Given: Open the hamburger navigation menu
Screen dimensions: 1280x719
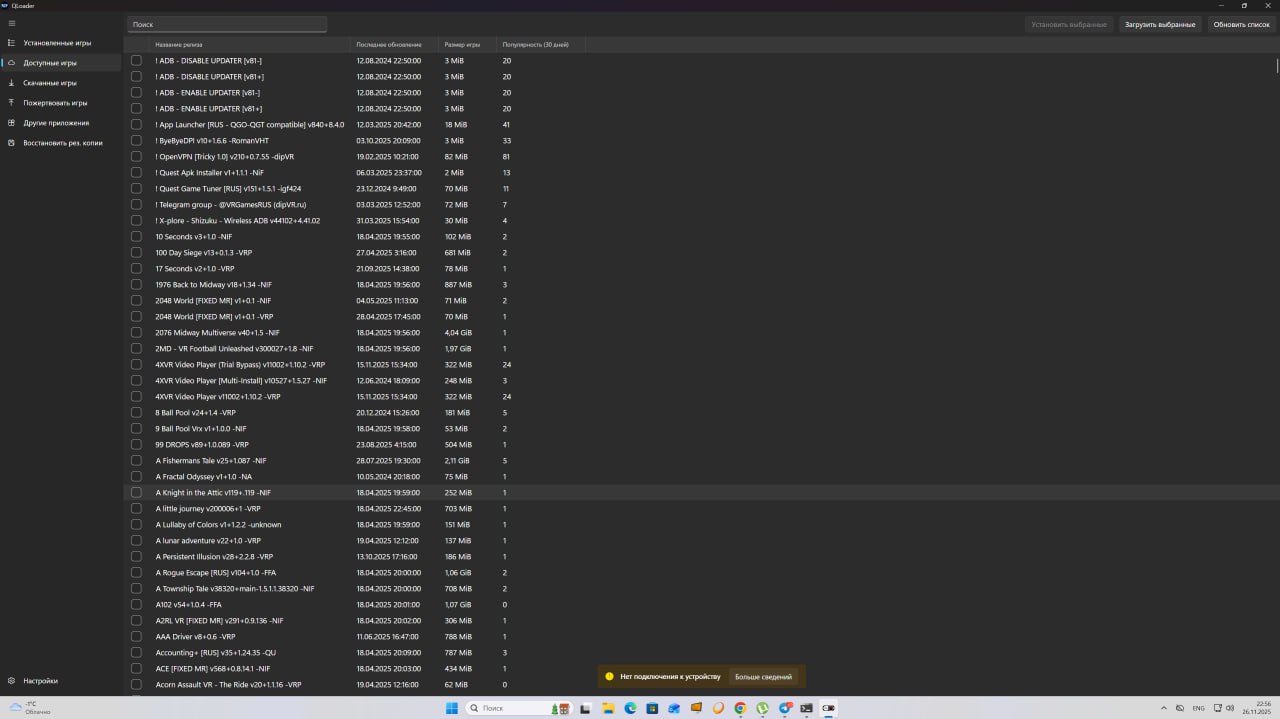Looking at the screenshot, I should tap(11, 23).
